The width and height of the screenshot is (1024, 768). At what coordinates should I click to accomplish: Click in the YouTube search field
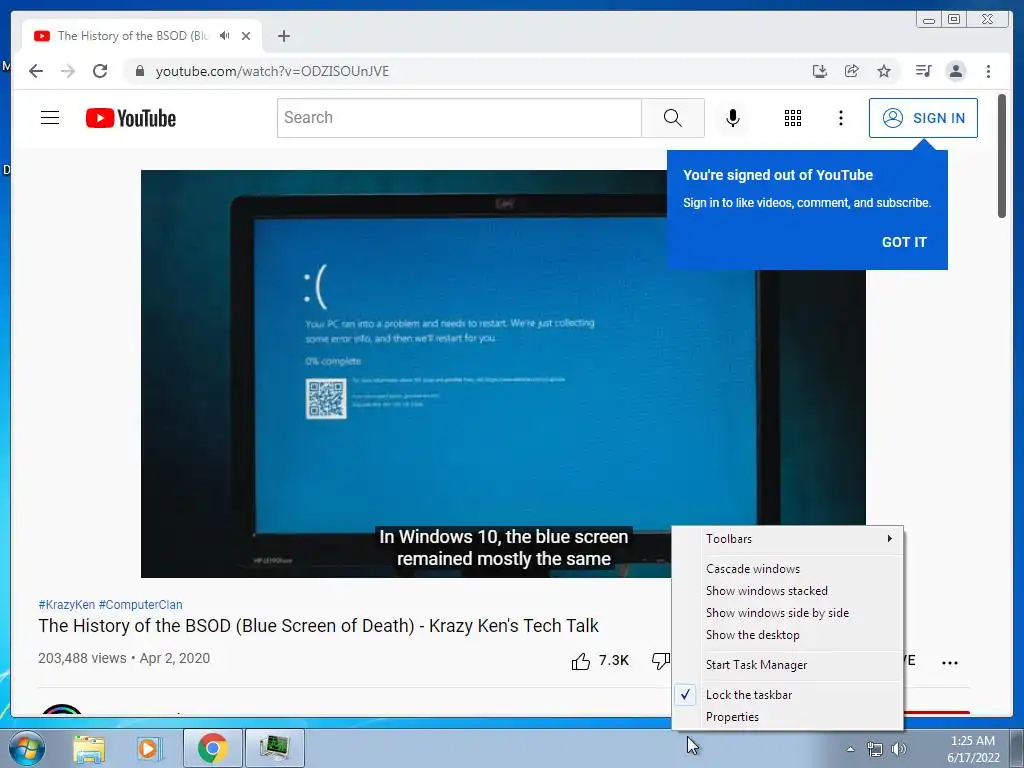point(459,118)
